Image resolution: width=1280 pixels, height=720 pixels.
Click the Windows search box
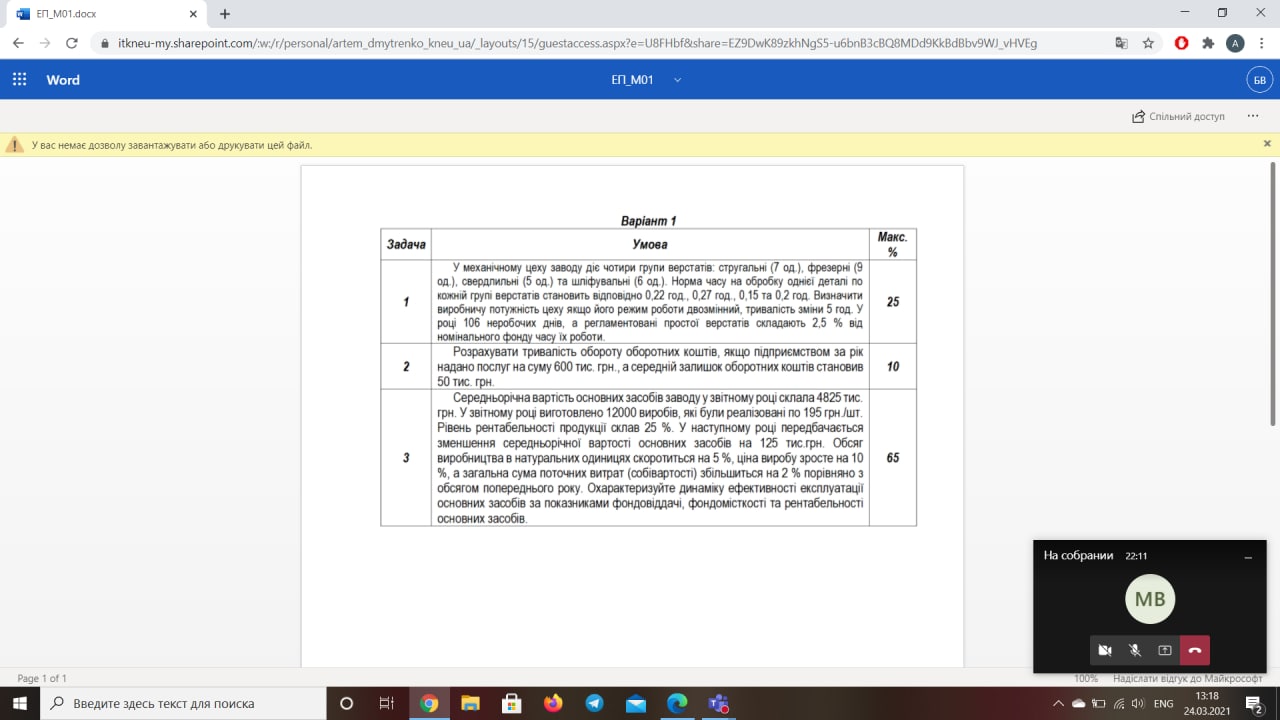(x=183, y=703)
